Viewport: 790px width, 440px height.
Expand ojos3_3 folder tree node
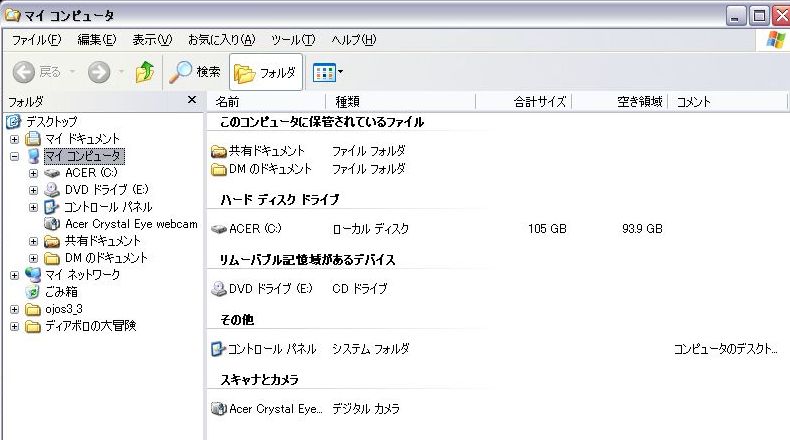(15, 309)
